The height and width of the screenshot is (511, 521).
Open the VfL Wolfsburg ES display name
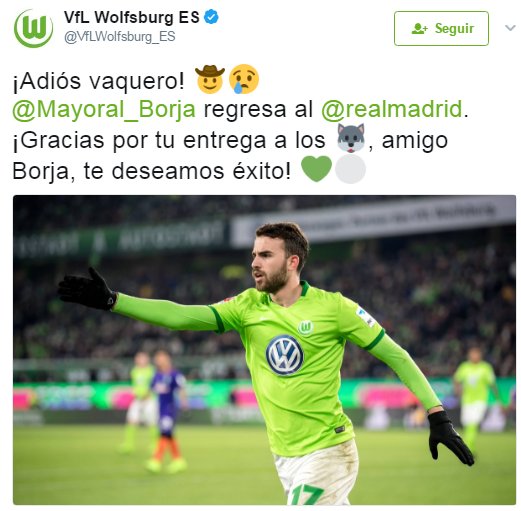pos(132,17)
